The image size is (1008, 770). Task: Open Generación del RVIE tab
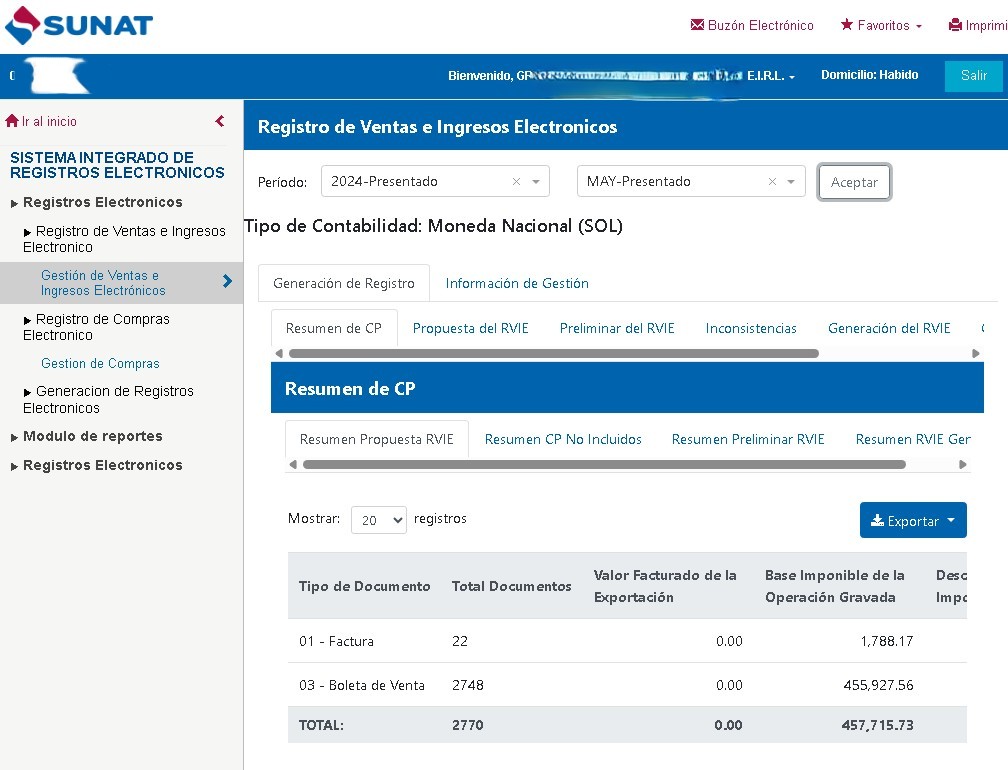tap(889, 328)
